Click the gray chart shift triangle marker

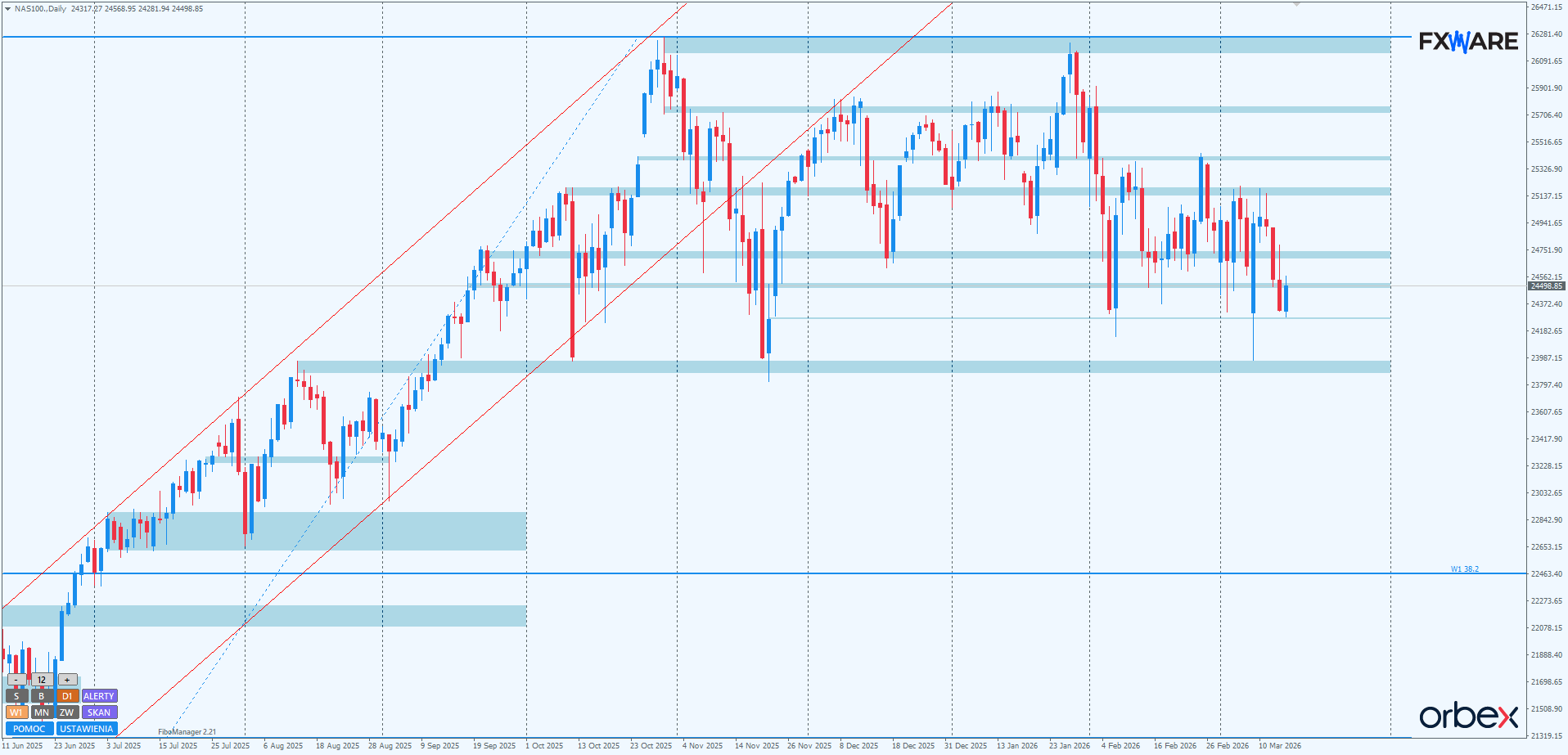pos(1296,5)
